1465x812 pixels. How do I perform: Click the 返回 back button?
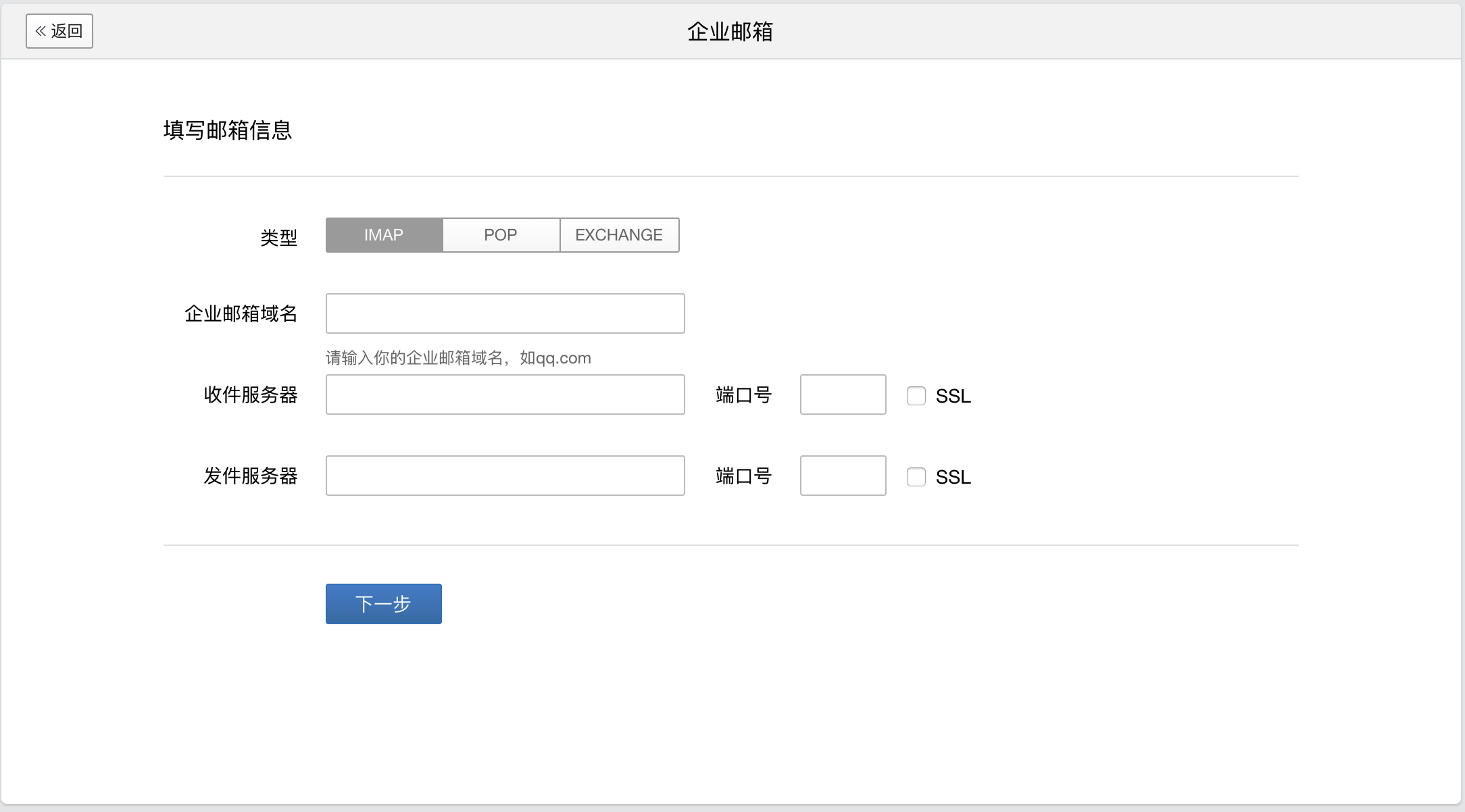click(59, 31)
